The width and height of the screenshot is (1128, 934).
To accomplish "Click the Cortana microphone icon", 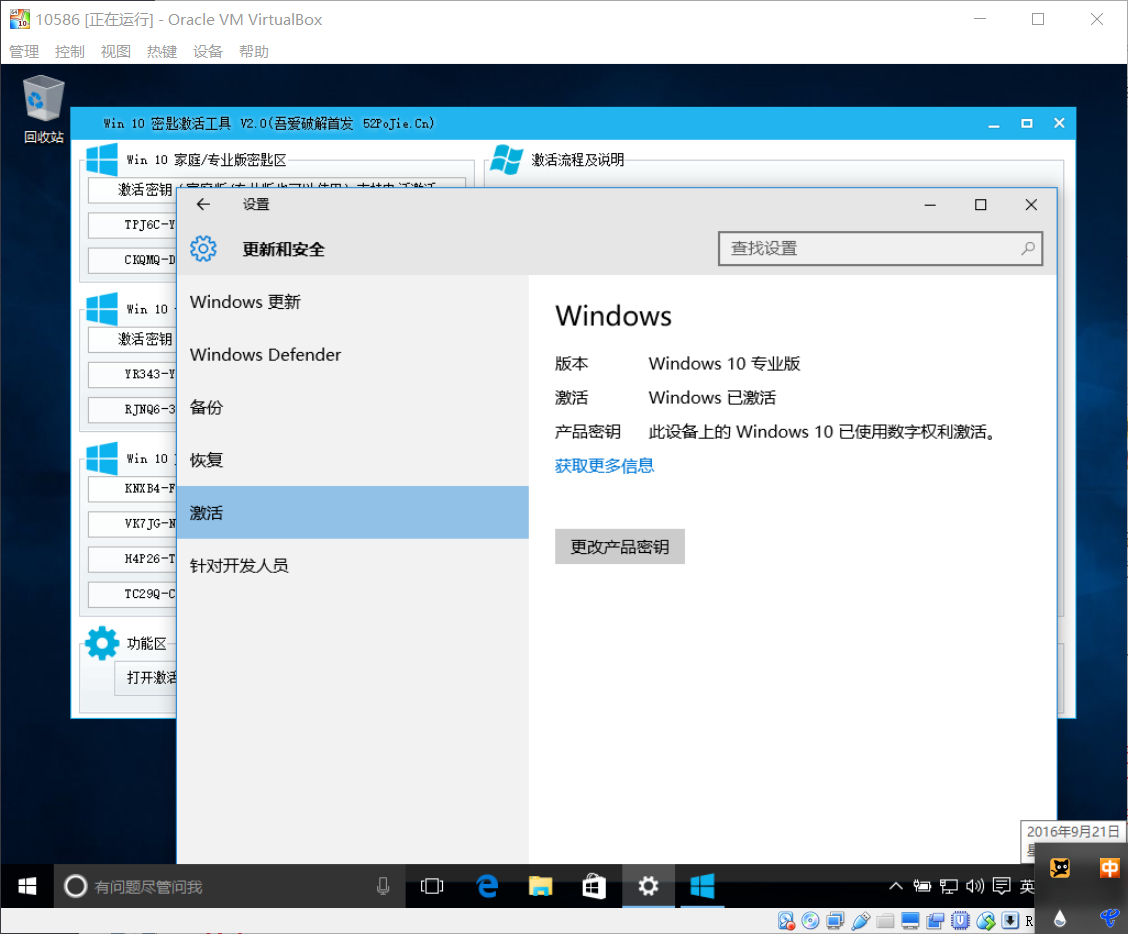I will (x=383, y=887).
